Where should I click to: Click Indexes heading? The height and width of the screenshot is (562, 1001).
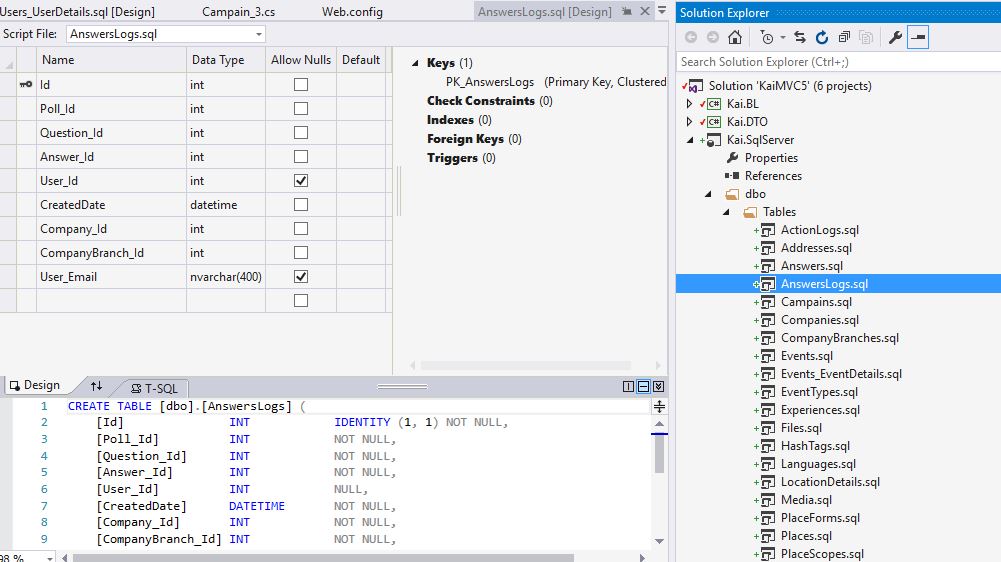[450, 120]
